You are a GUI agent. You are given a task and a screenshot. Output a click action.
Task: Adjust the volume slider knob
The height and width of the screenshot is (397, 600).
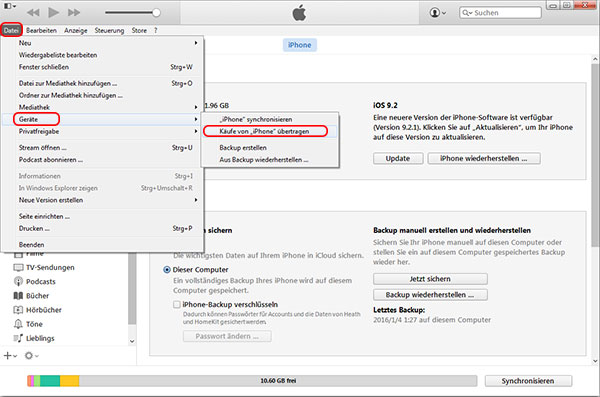[156, 13]
